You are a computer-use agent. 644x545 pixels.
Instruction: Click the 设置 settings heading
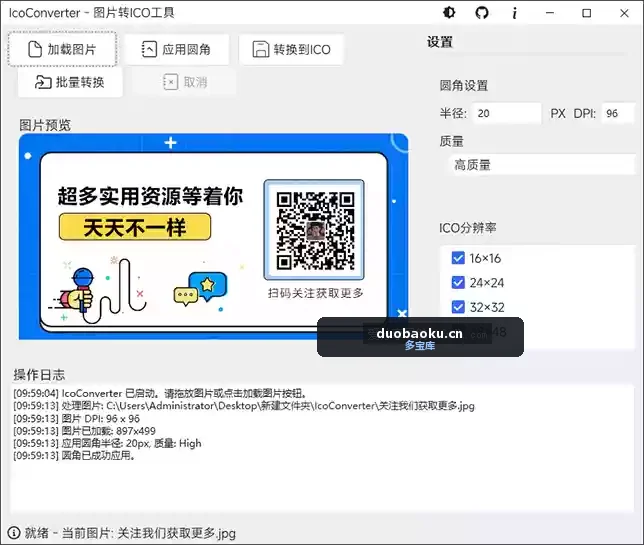pos(440,42)
